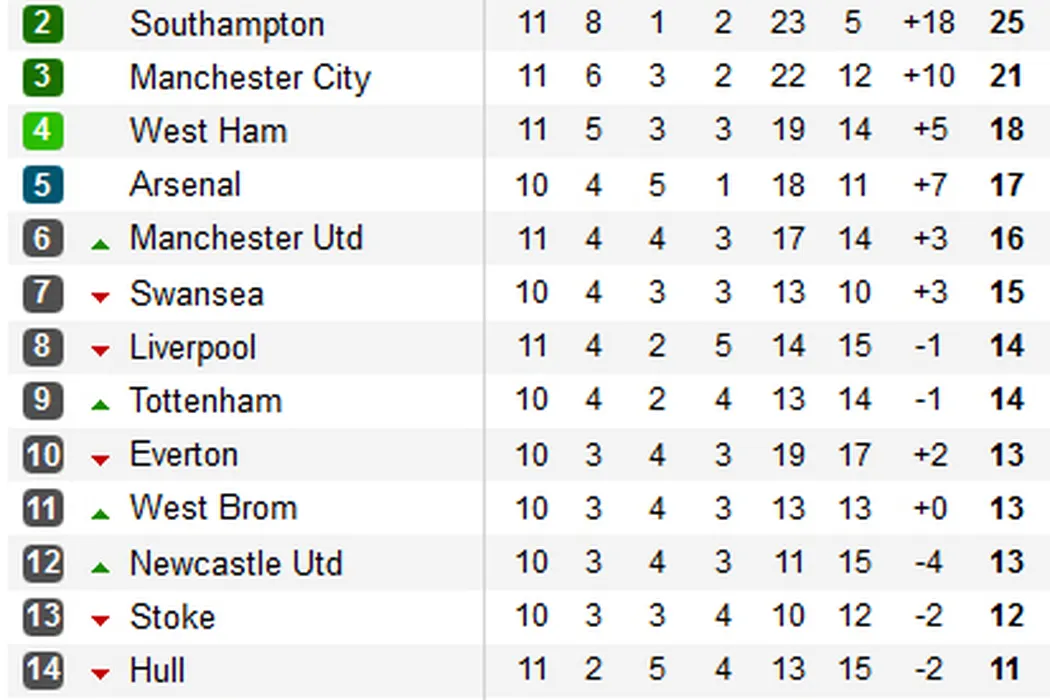Screen dimensions: 1050x700
Task: Click the green position 3 badge
Action: pos(42,77)
